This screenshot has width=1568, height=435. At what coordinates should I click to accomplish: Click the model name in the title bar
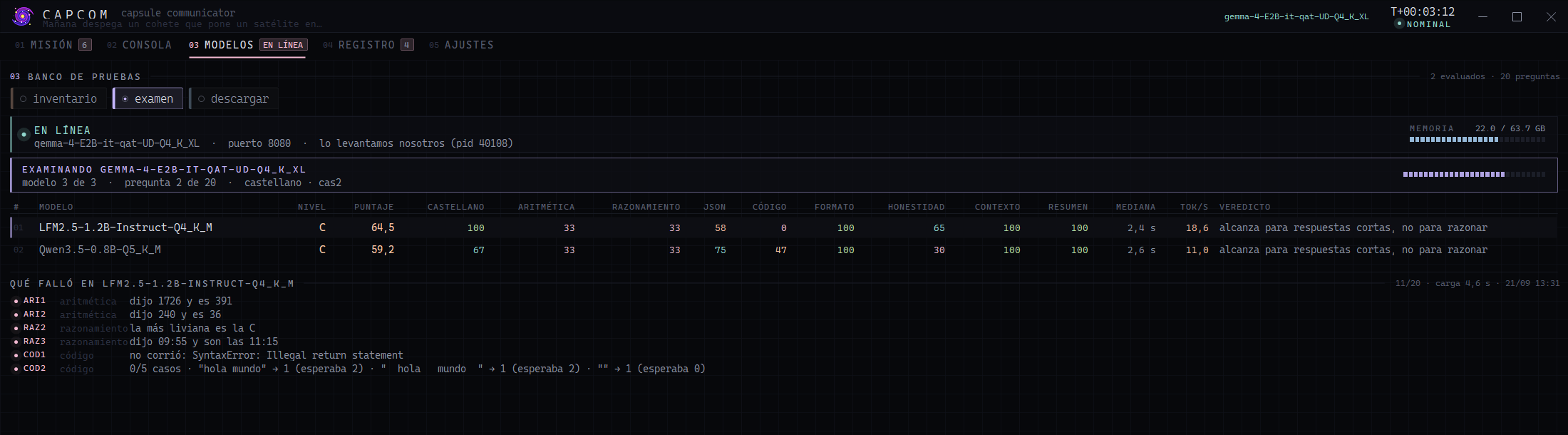coord(1296,16)
